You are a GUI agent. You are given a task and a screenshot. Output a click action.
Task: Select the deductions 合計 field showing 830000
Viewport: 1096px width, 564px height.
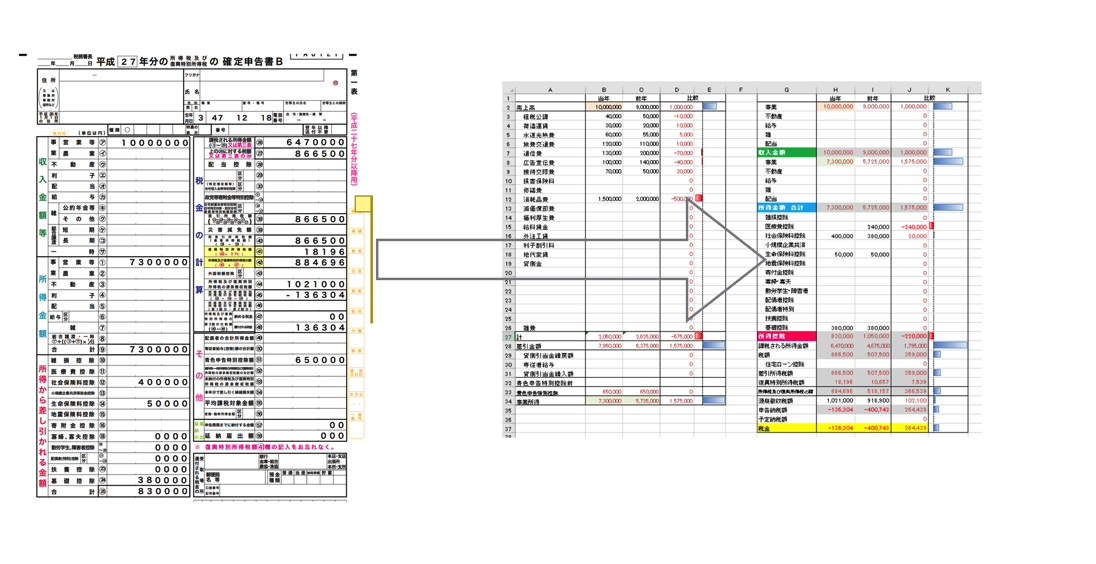[x=148, y=491]
